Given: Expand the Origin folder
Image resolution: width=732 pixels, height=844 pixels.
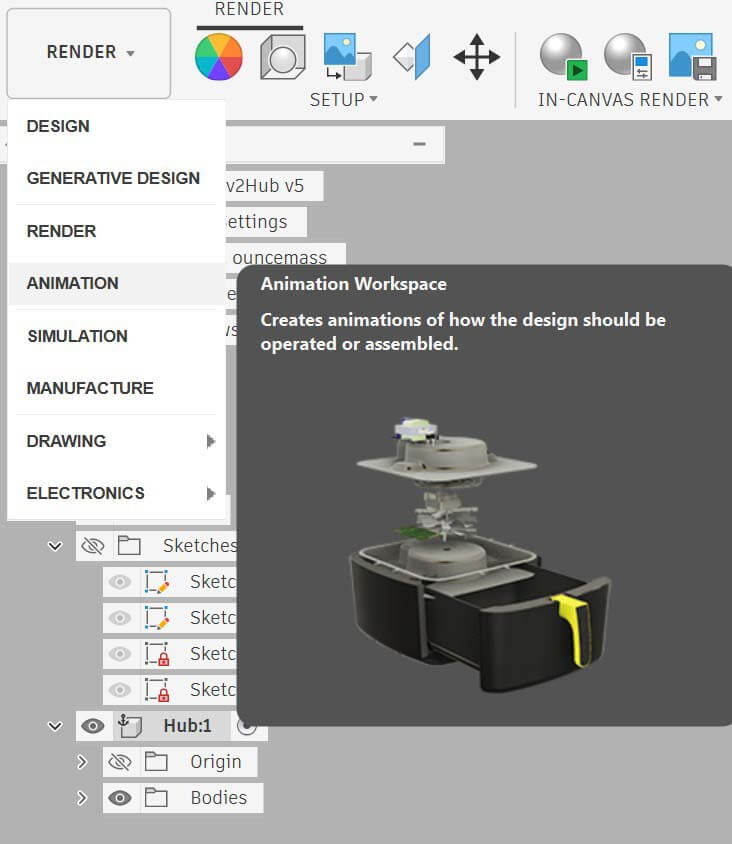Looking at the screenshot, I should (82, 762).
